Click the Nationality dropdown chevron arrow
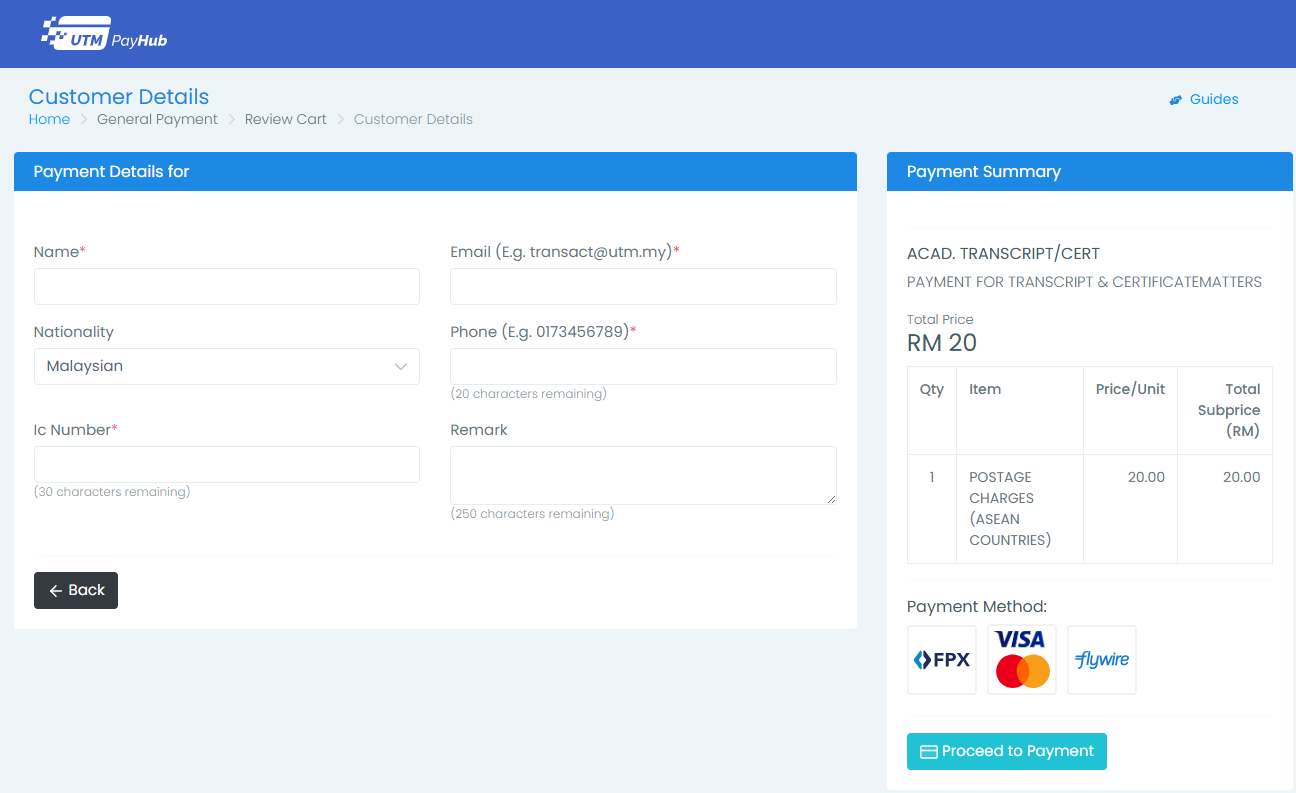1296x793 pixels. (x=401, y=366)
